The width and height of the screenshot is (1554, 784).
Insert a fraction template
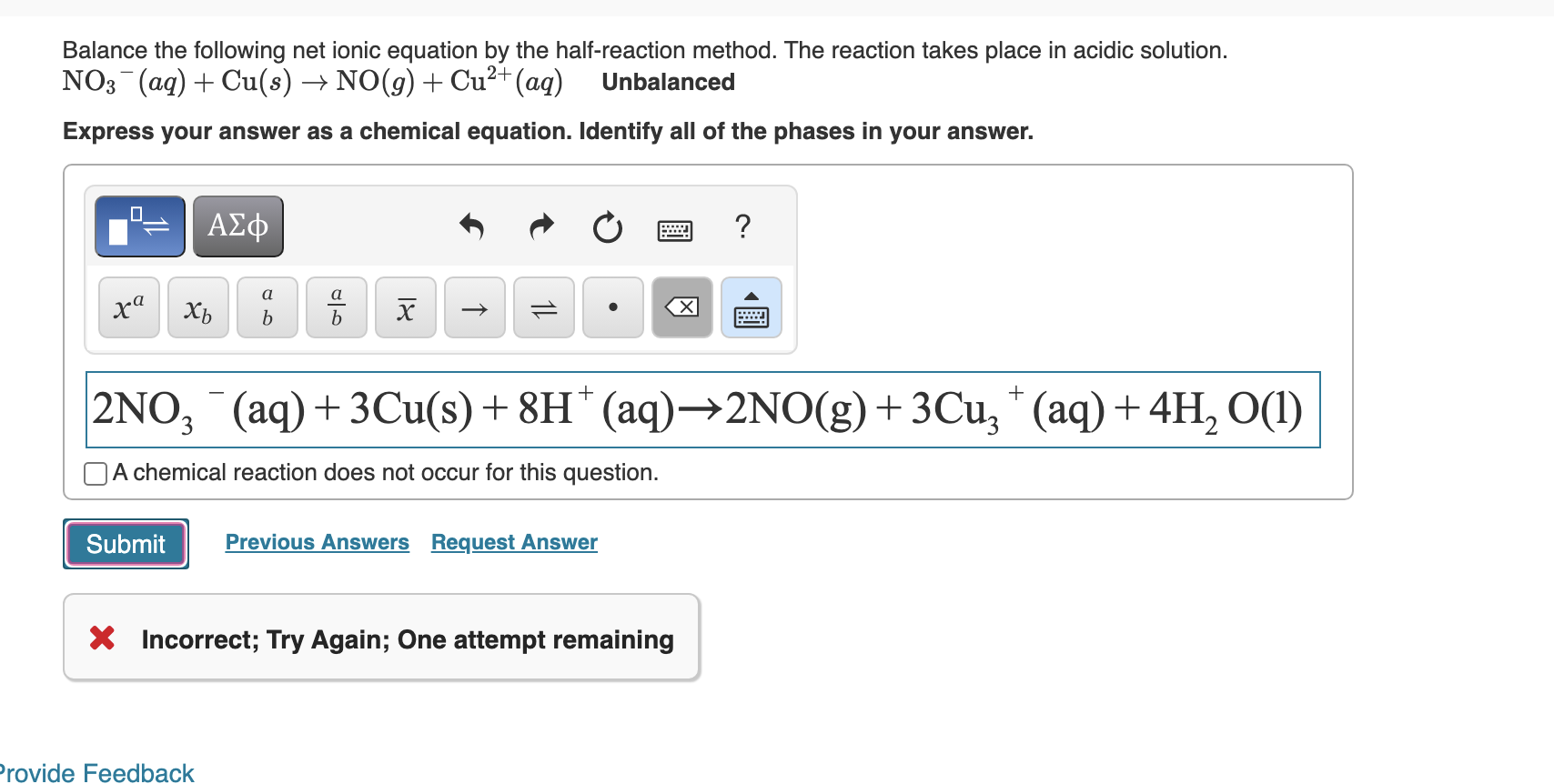click(x=336, y=307)
